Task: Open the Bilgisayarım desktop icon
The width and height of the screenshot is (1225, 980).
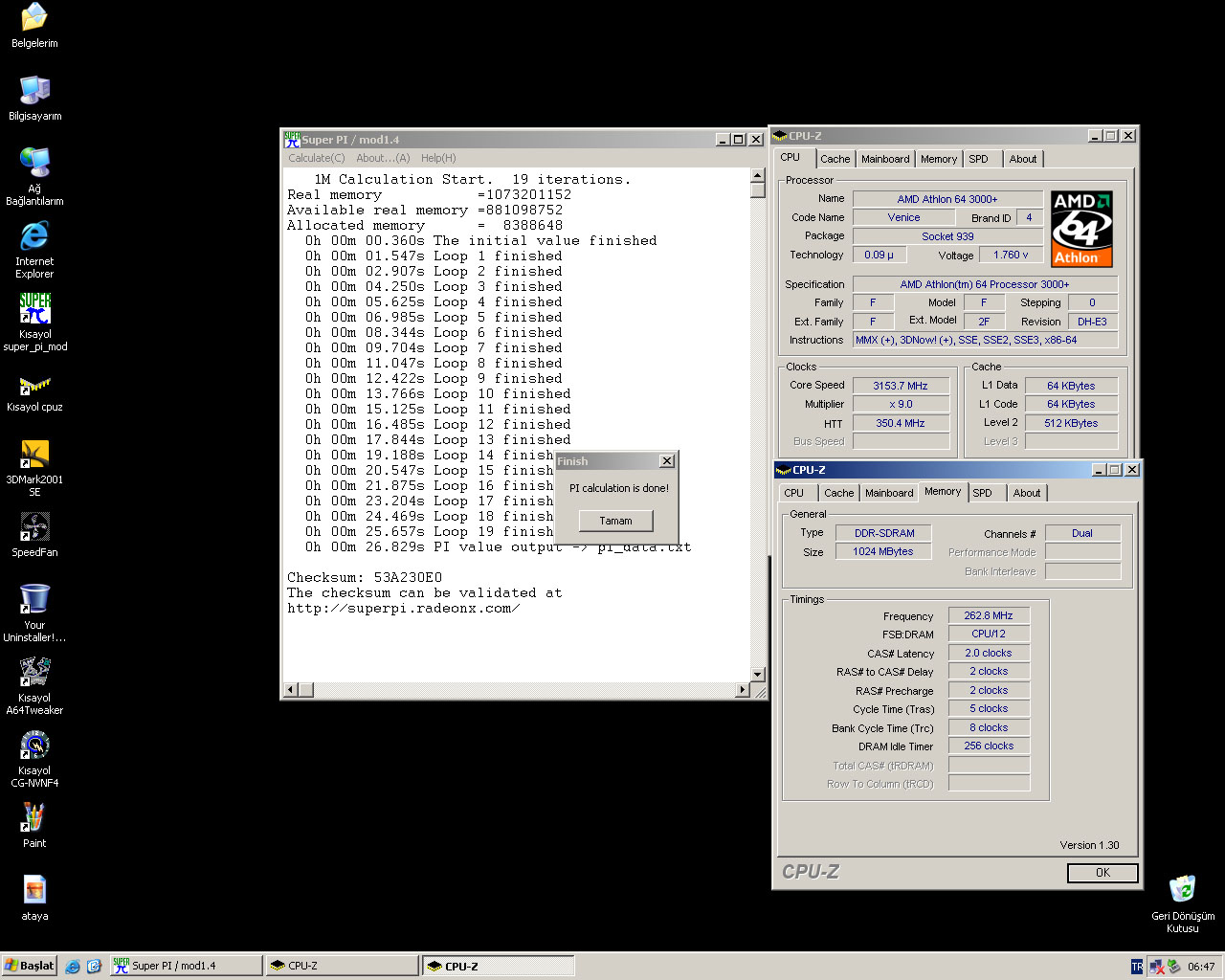Action: pos(34,90)
